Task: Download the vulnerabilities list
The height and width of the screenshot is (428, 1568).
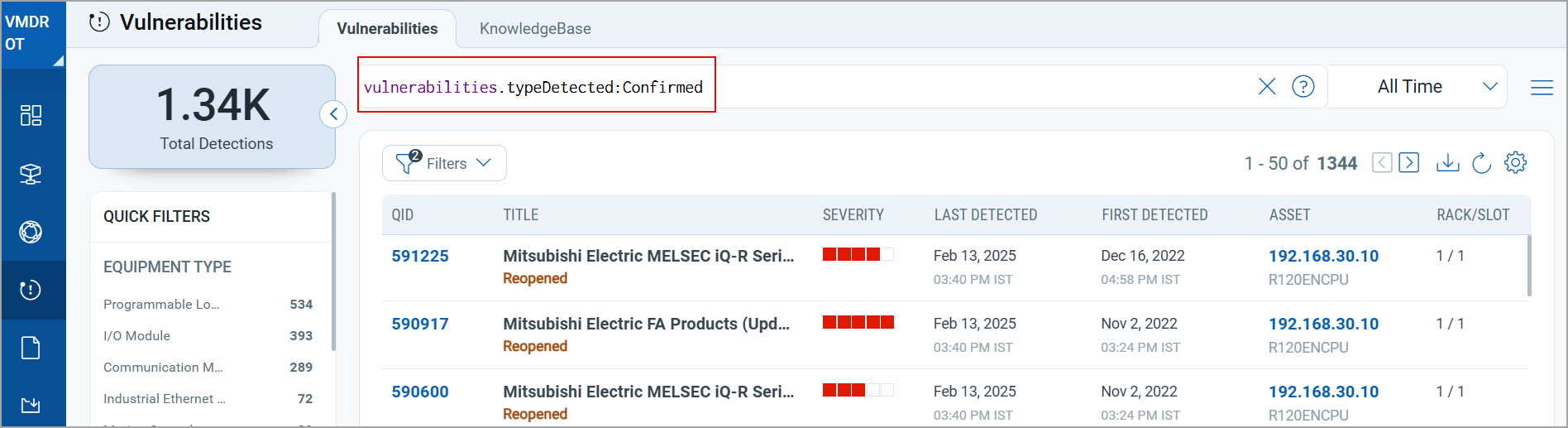Action: point(1447,162)
